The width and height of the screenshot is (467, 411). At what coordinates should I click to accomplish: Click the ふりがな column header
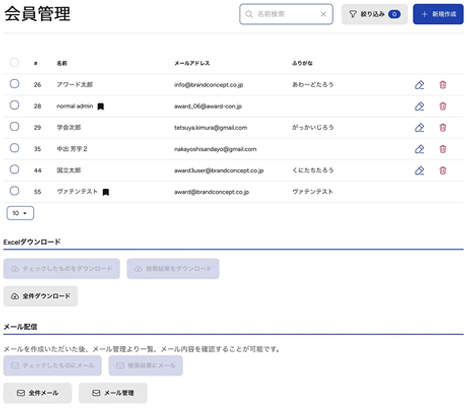pyautogui.click(x=302, y=63)
